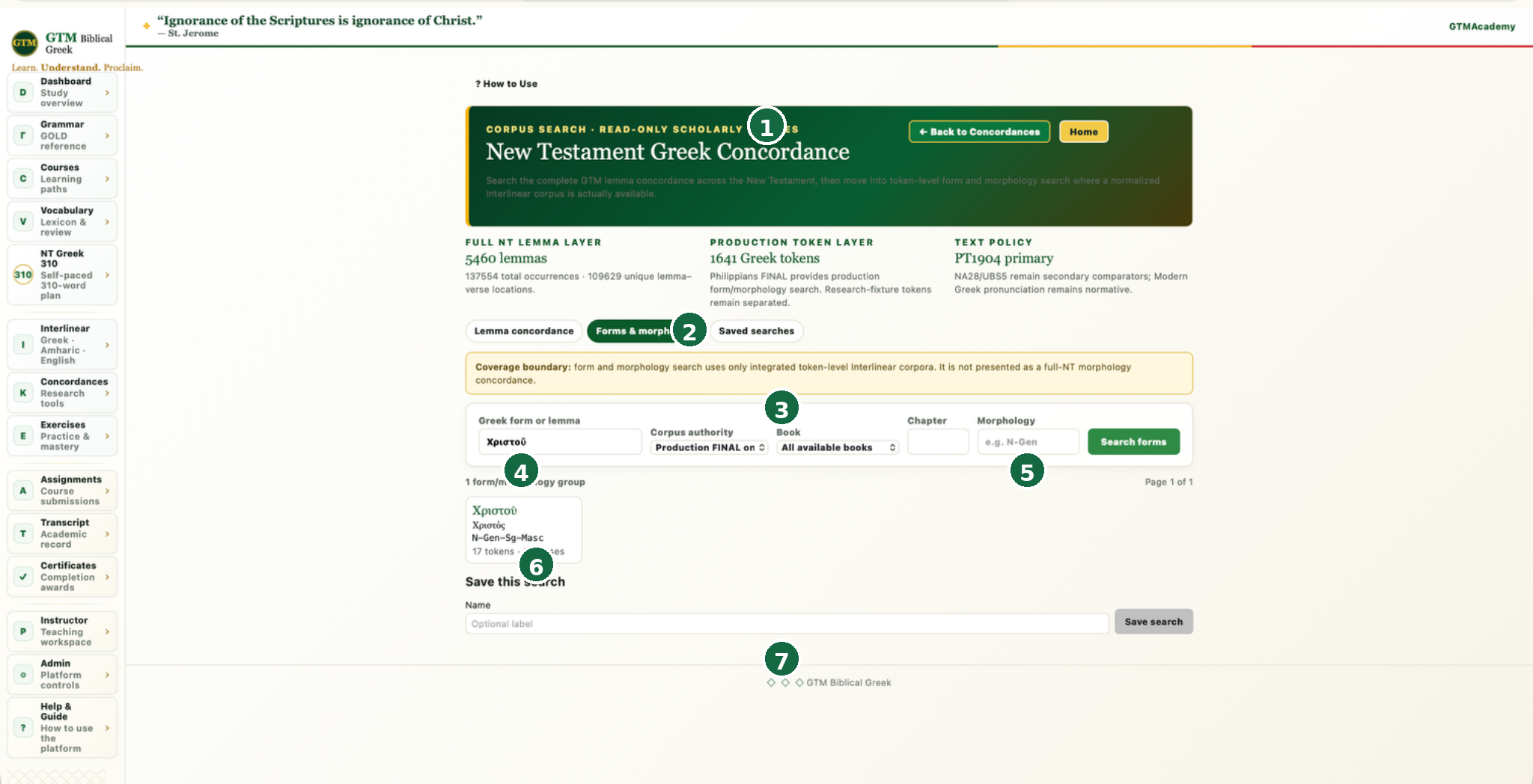Click the Back to Concordances button
The height and width of the screenshot is (784, 1533).
pyautogui.click(x=979, y=132)
